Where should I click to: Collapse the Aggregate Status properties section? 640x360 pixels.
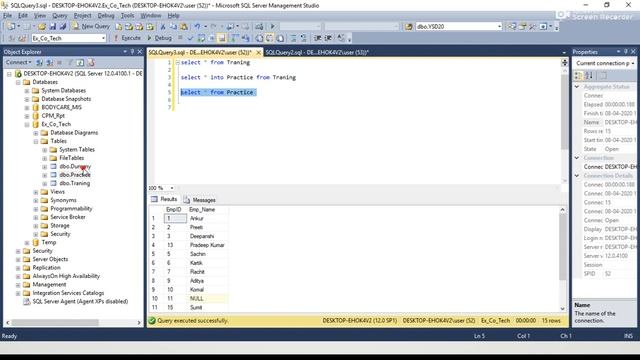click(x=577, y=87)
